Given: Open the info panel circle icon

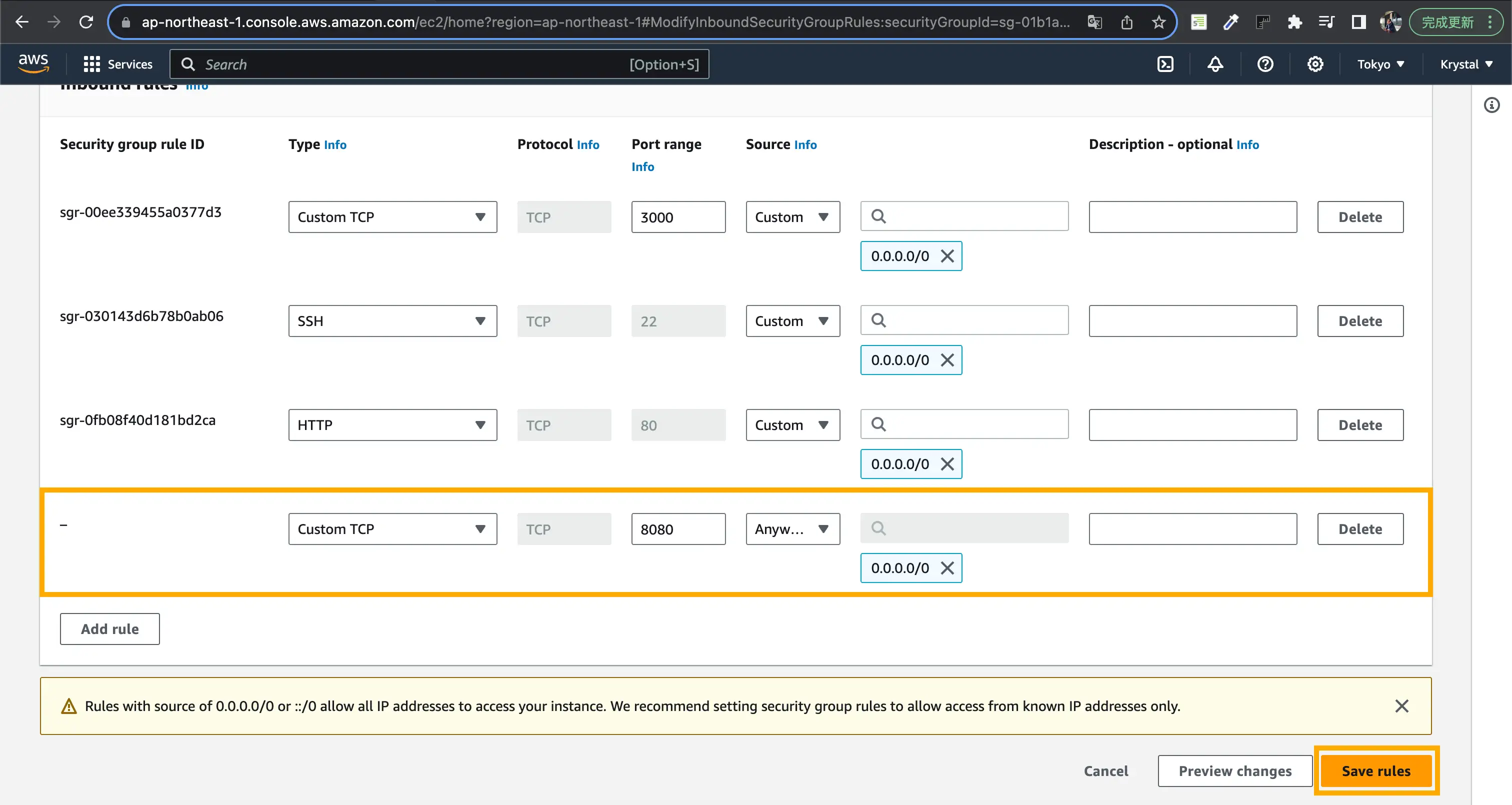Looking at the screenshot, I should tap(1491, 105).
